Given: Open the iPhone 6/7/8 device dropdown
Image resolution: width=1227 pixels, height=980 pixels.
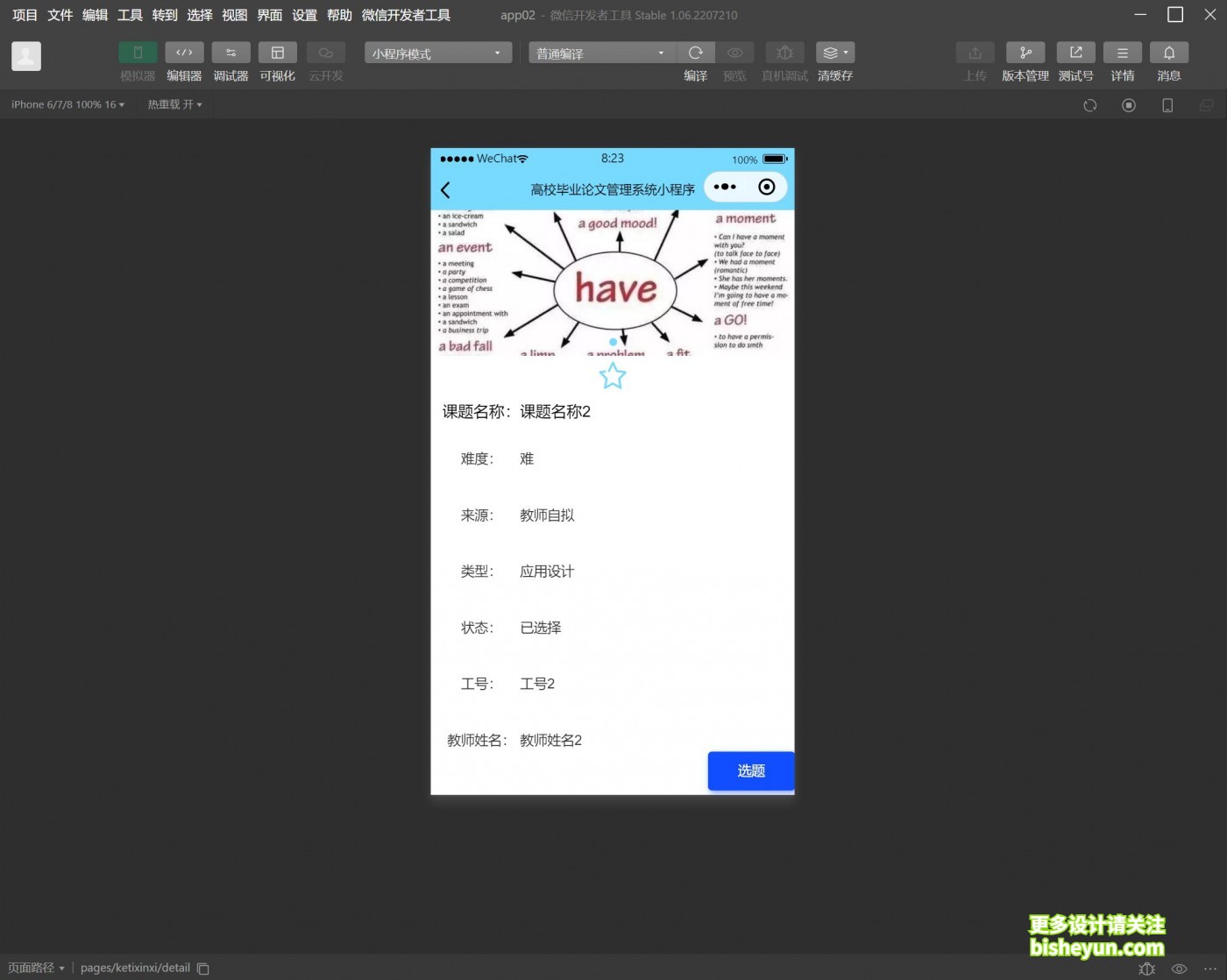Looking at the screenshot, I should click(x=67, y=104).
